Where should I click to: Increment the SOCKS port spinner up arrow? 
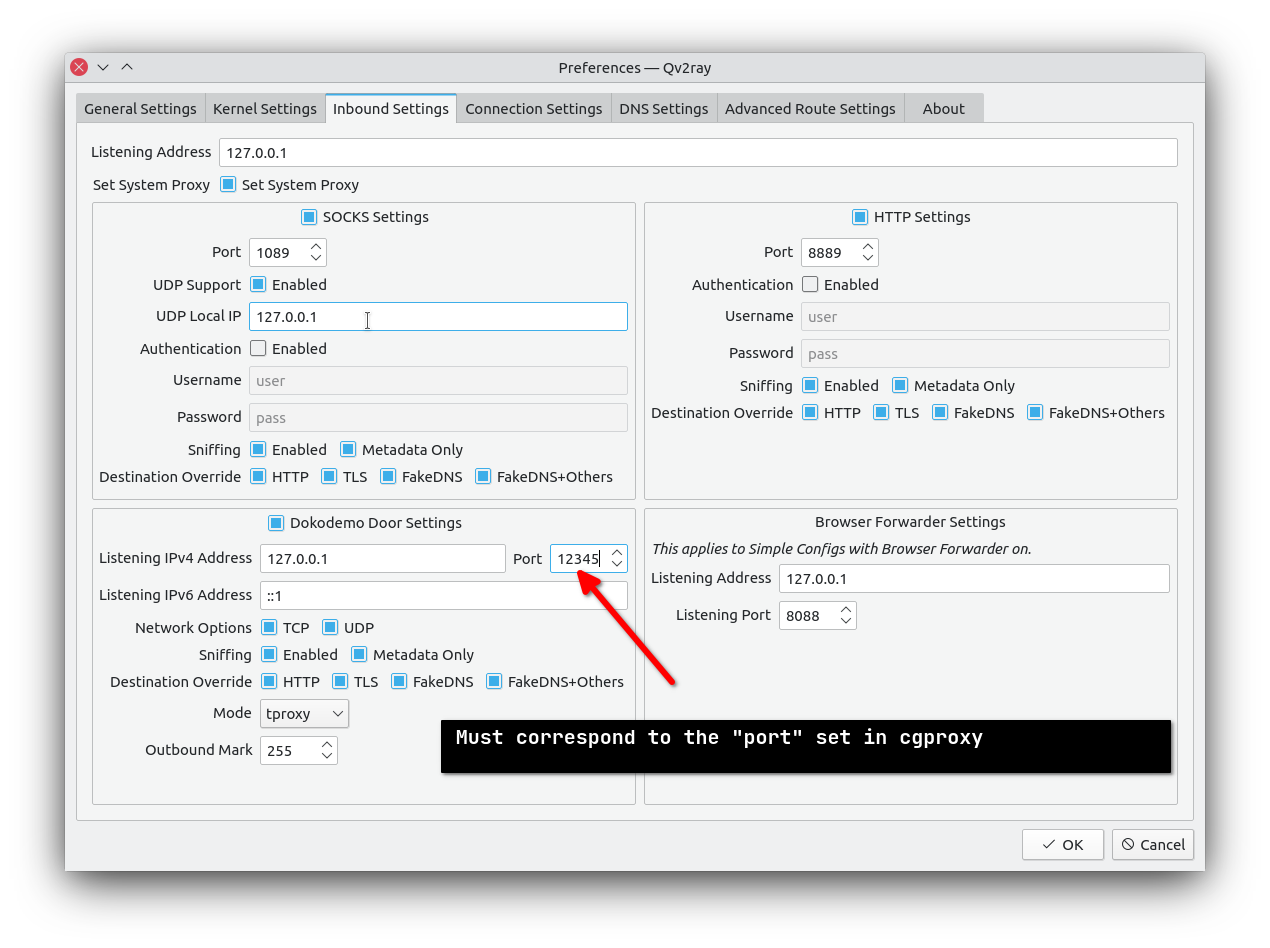[316, 246]
